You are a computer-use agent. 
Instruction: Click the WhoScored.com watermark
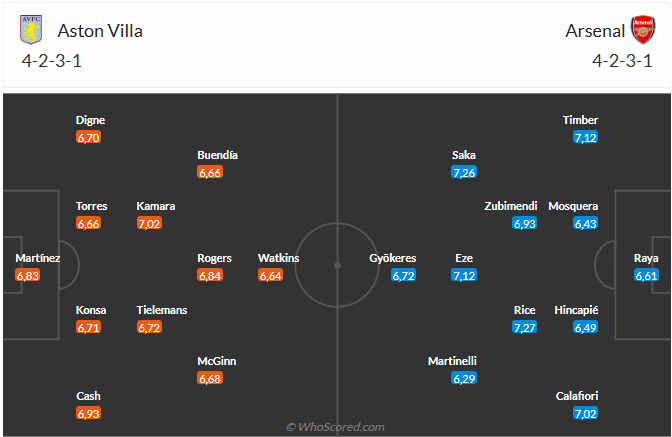[x=336, y=427]
